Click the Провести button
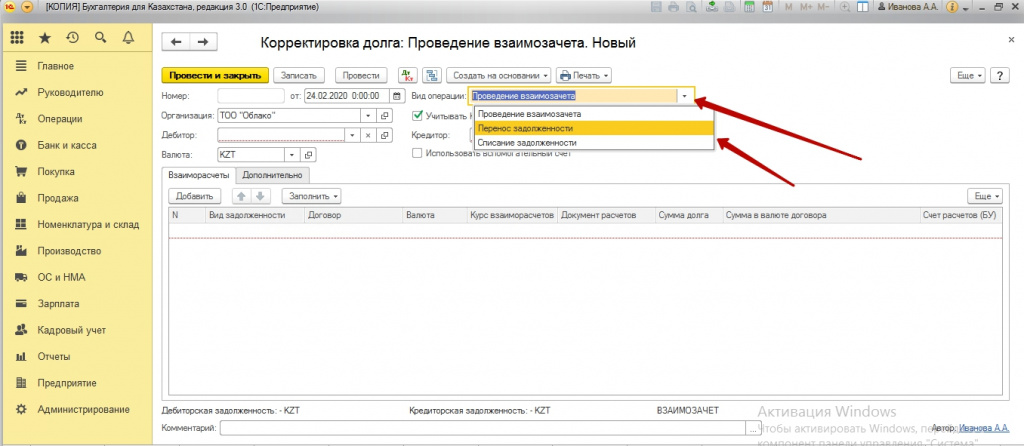1024x446 pixels. coord(361,75)
